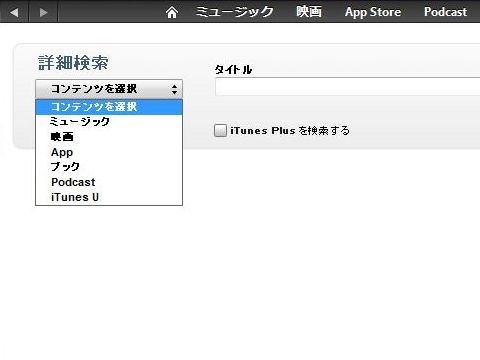Go back with the left arrow button
This screenshot has height=360, width=480.
pyautogui.click(x=14, y=12)
